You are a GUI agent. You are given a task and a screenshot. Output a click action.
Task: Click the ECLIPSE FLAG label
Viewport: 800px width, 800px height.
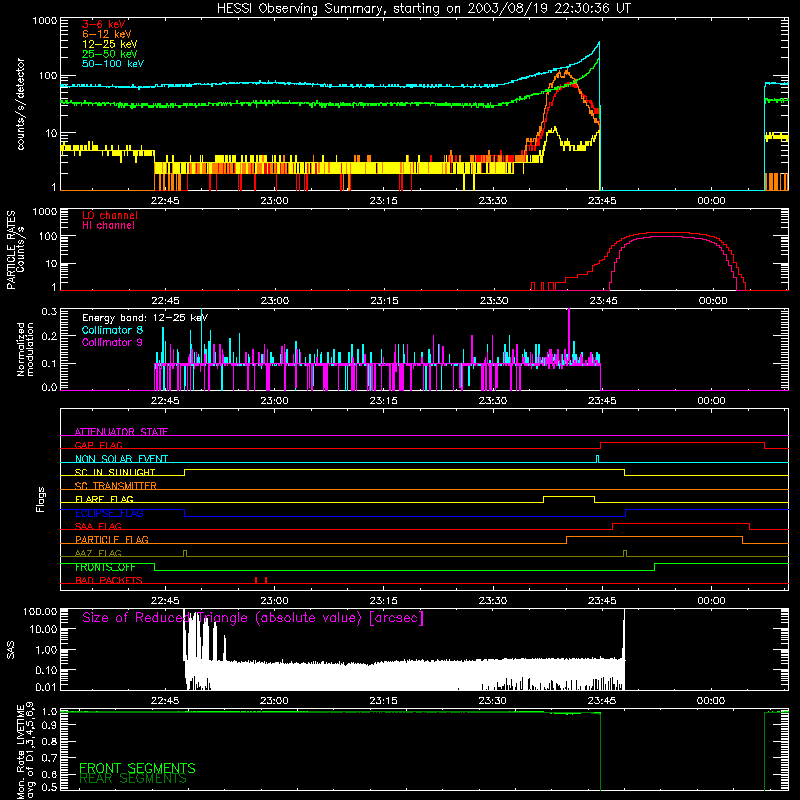coord(109,513)
